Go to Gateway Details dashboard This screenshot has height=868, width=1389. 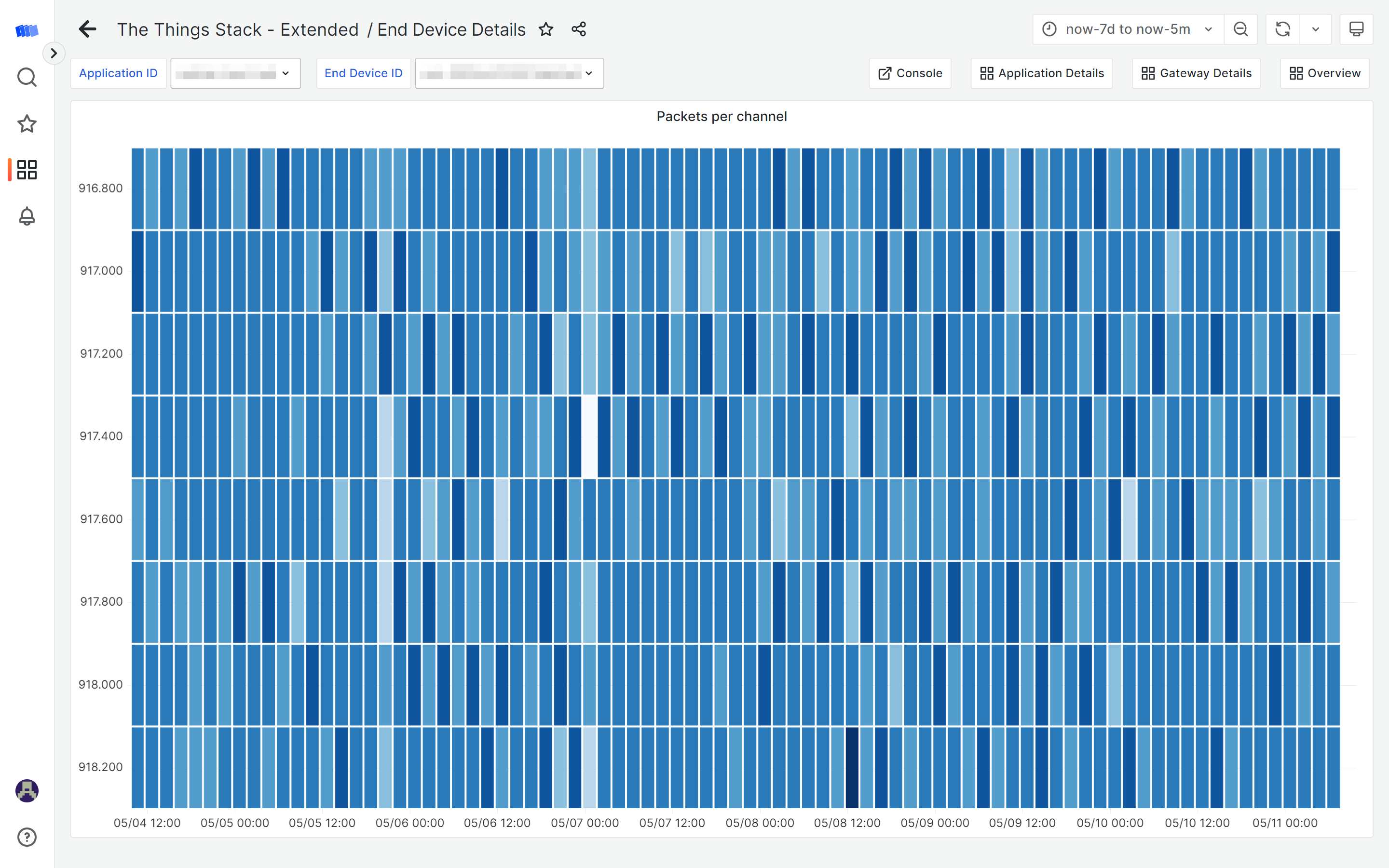pos(1196,73)
